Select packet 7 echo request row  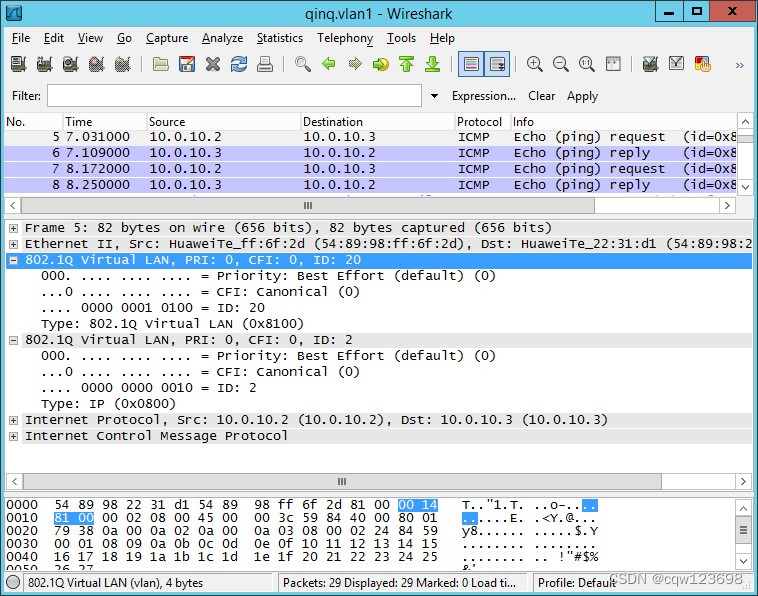click(x=370, y=169)
